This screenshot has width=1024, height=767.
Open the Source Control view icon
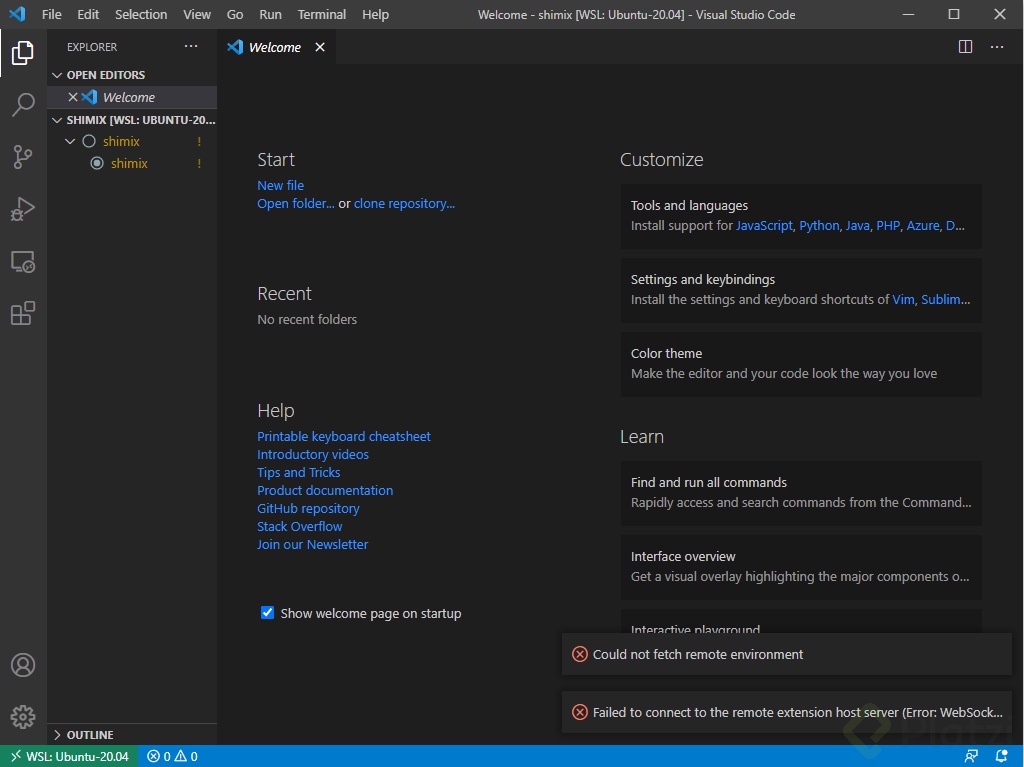coord(23,157)
